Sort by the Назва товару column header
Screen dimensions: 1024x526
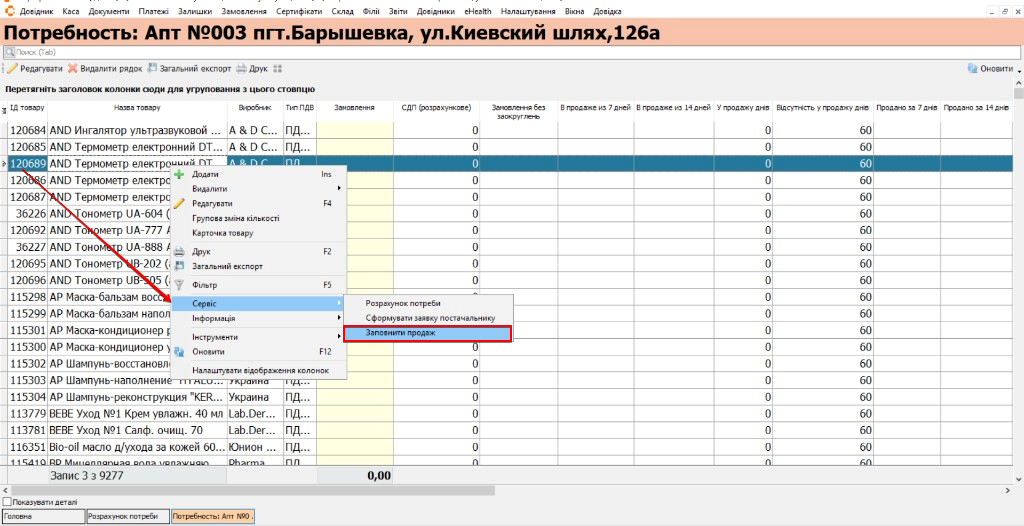pos(137,107)
